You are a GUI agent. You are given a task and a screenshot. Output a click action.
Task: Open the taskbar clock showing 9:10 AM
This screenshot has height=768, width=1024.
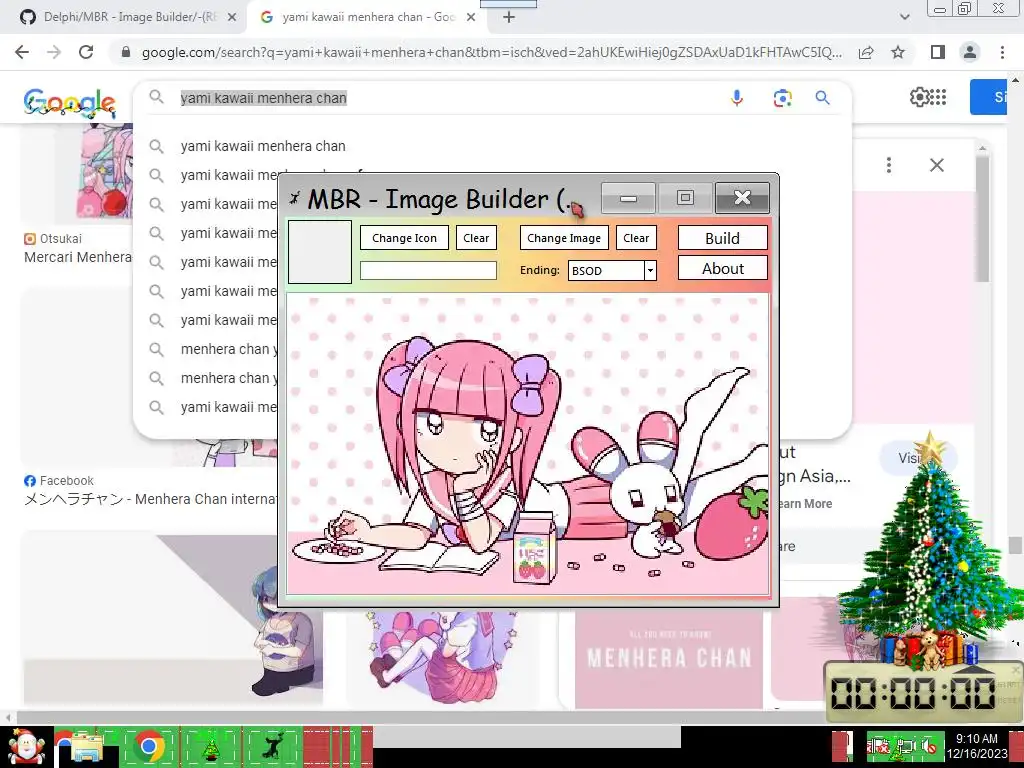click(977, 746)
